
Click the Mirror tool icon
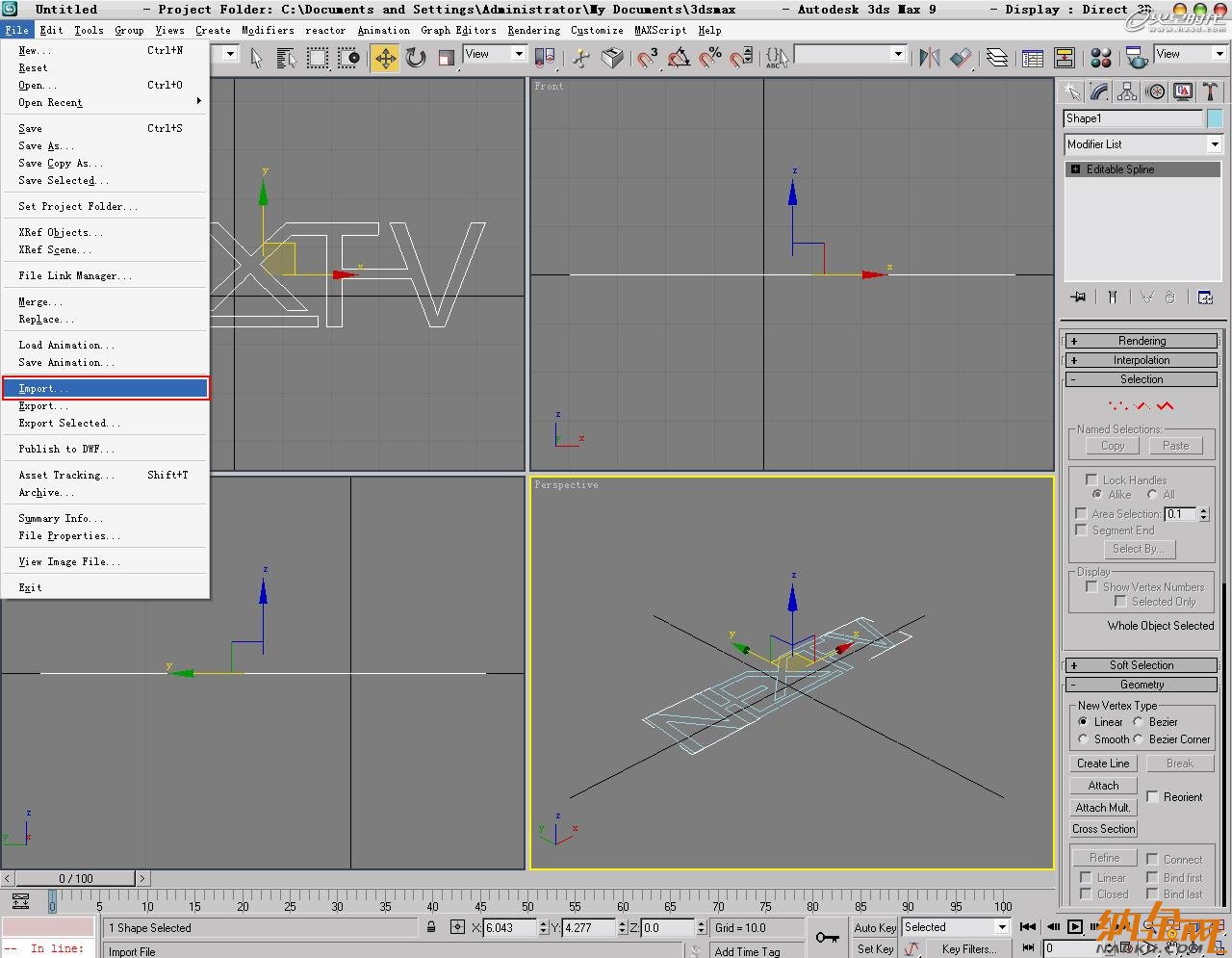[x=929, y=58]
